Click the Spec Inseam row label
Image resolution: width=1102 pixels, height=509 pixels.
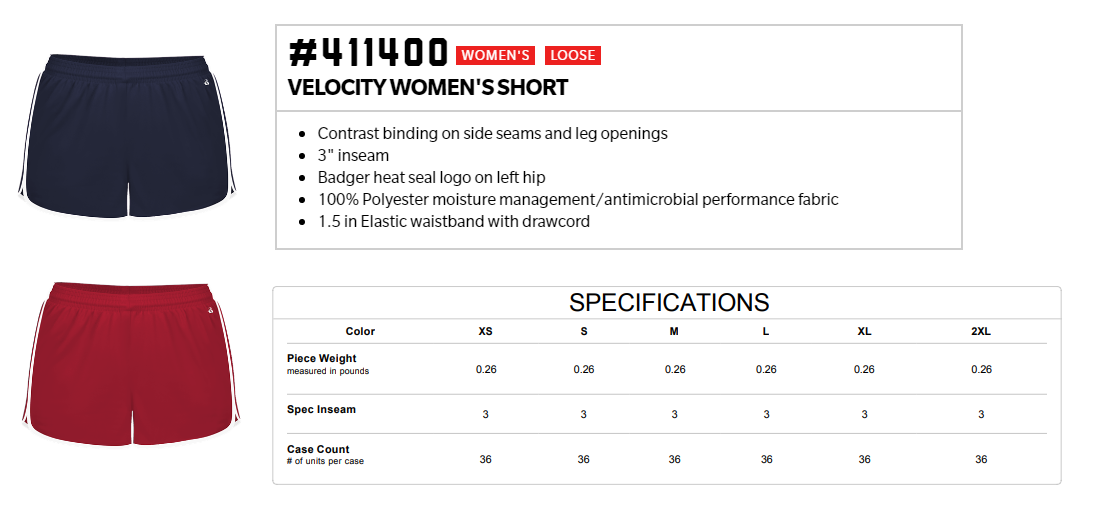tap(321, 409)
